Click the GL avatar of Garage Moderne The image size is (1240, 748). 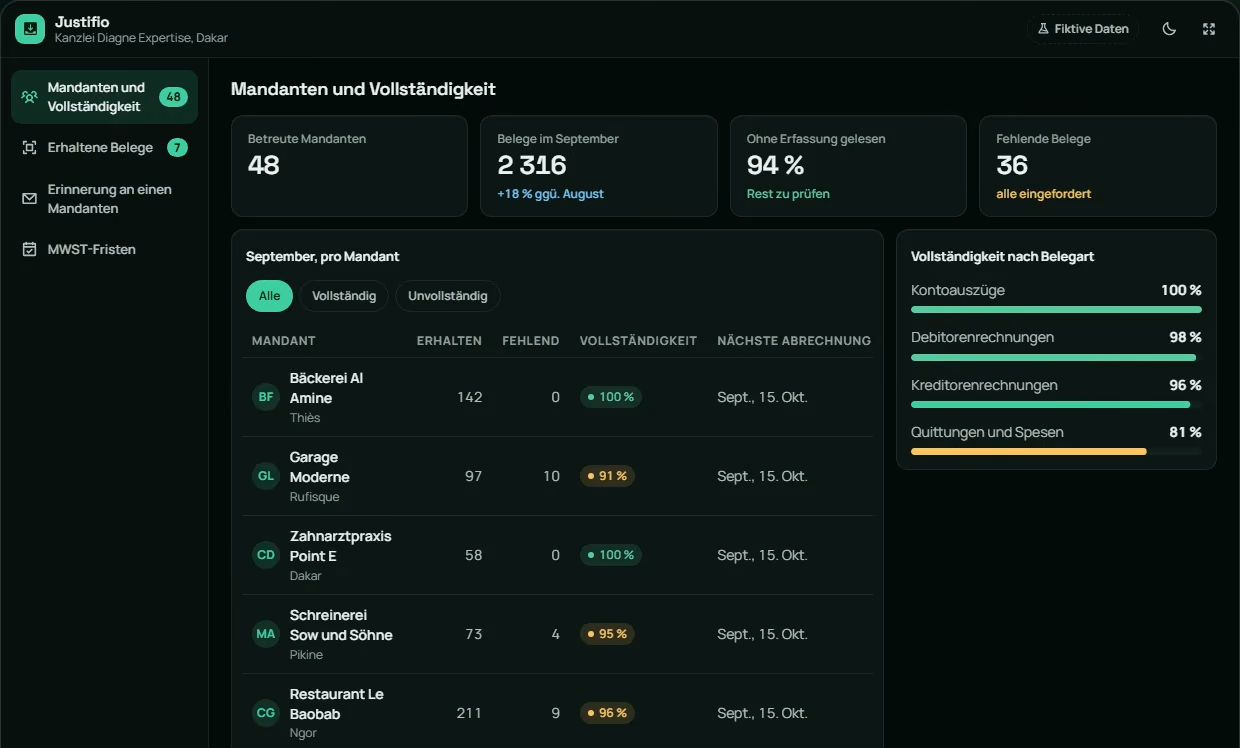(x=266, y=476)
